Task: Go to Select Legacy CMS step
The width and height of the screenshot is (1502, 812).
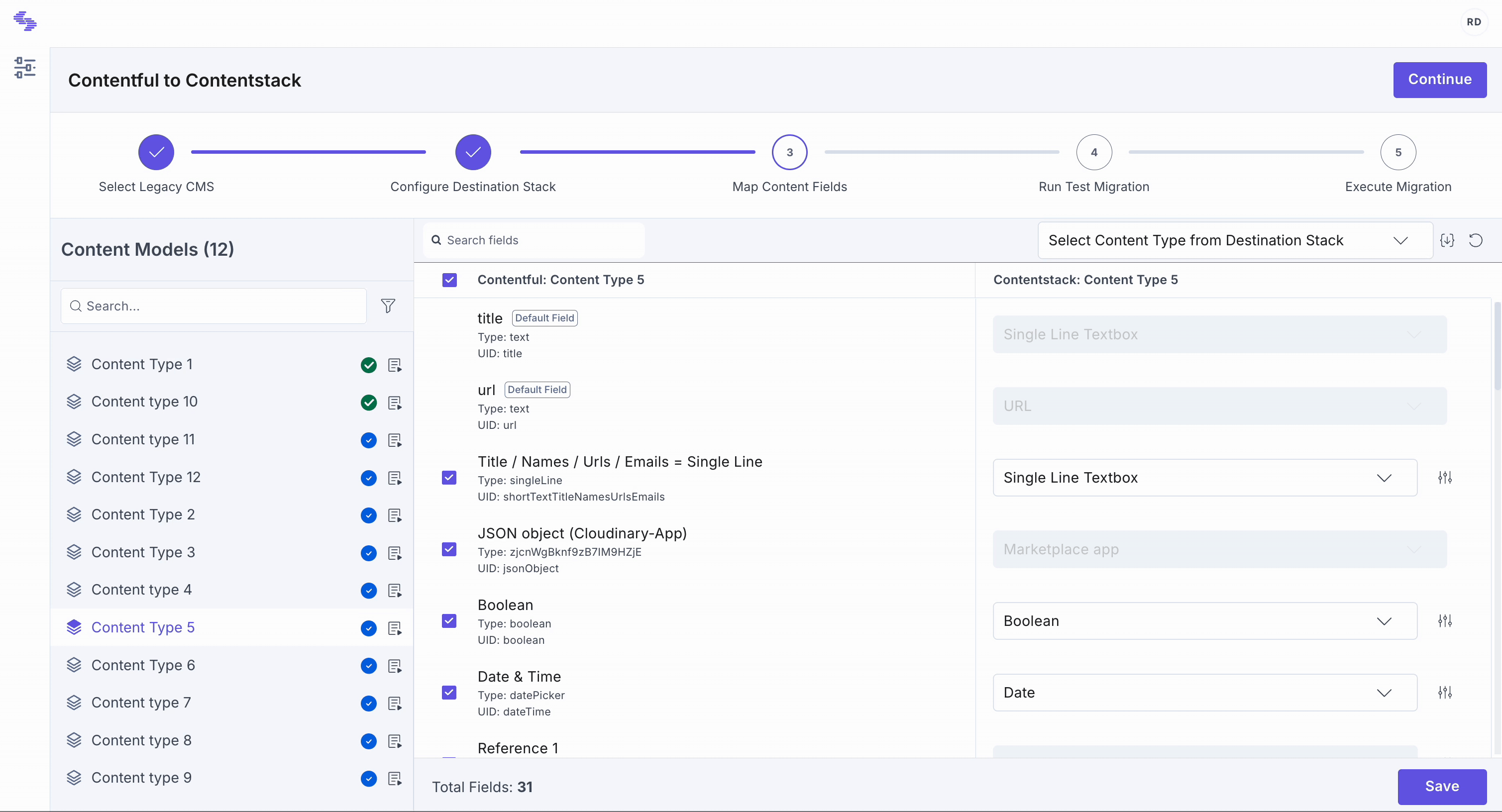Action: pos(156,152)
